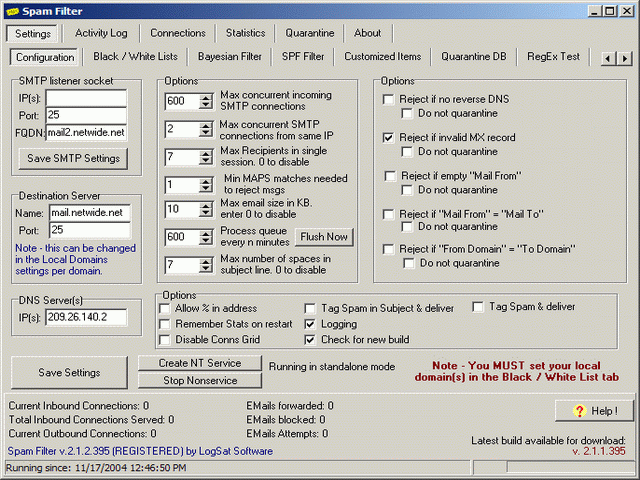
Task: Adjust Max Recipients in single session spinner
Action: 206,157
